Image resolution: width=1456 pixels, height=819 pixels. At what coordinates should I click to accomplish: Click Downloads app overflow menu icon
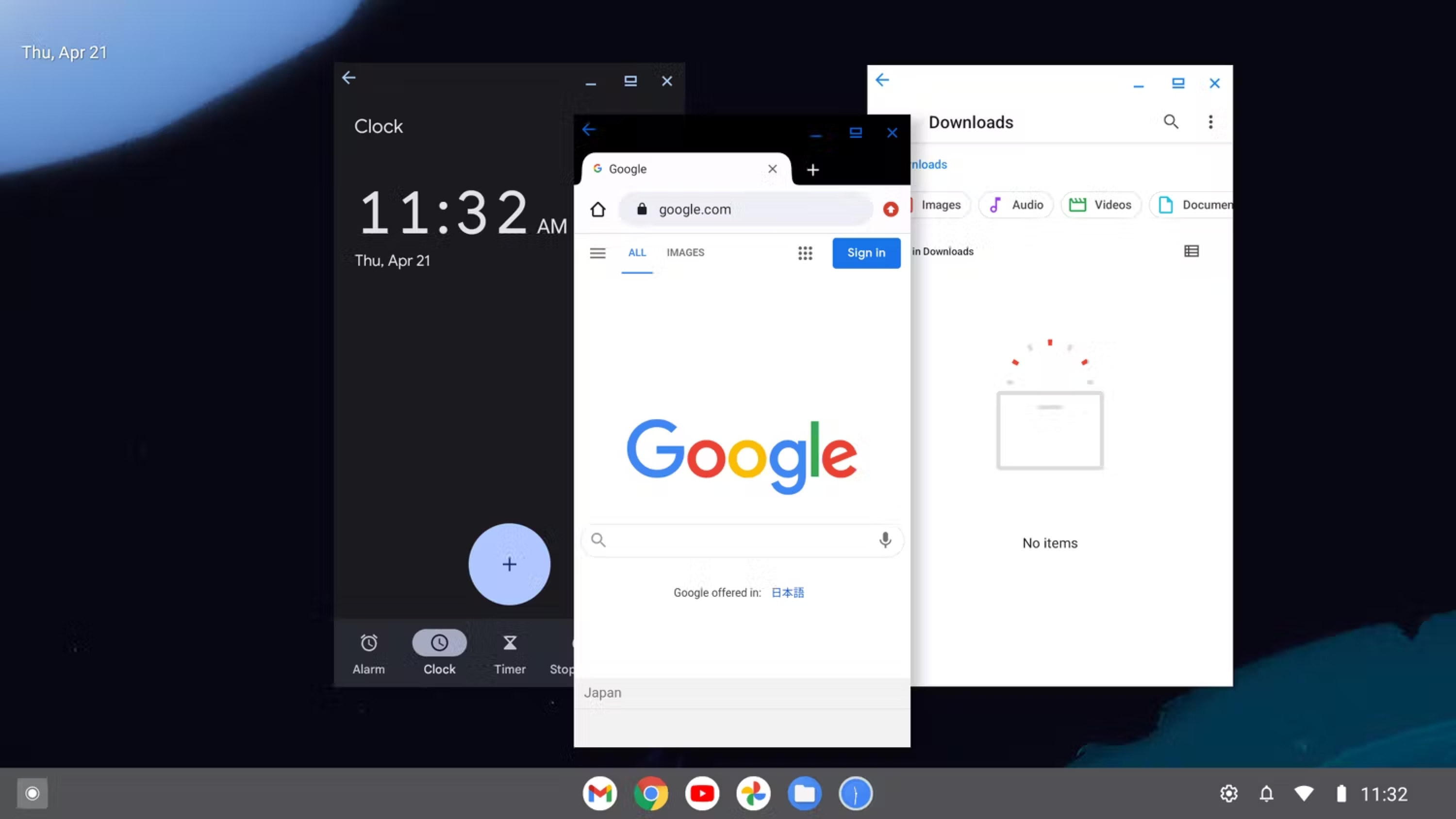[x=1210, y=122]
